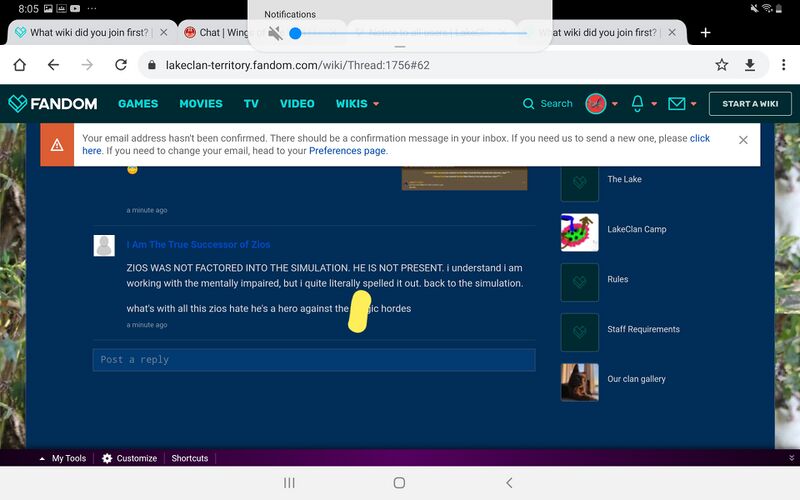
Task: Open the messages envelope dropdown
Action: point(682,103)
